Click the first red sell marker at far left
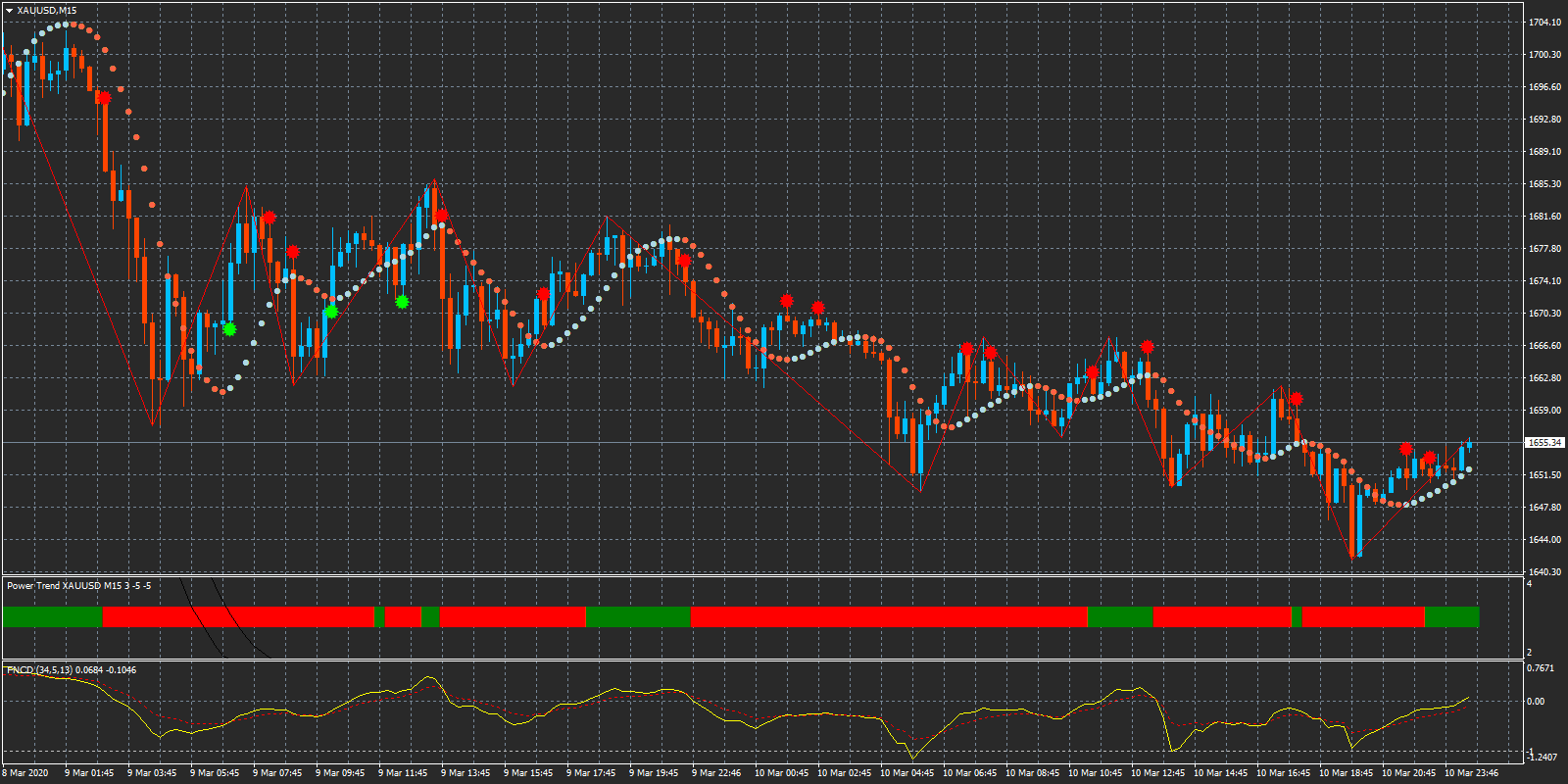Viewport: 1568px width, 784px height. [104, 98]
